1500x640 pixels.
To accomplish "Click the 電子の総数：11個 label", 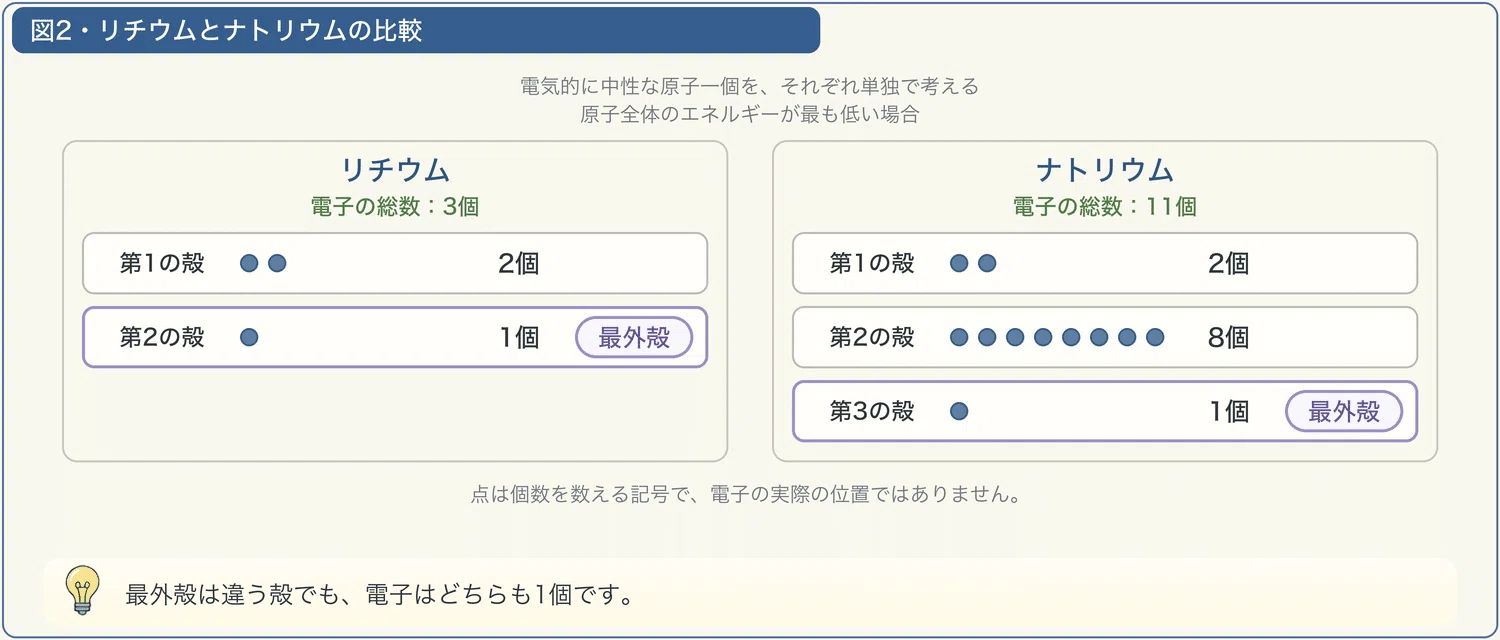I will click(1105, 207).
